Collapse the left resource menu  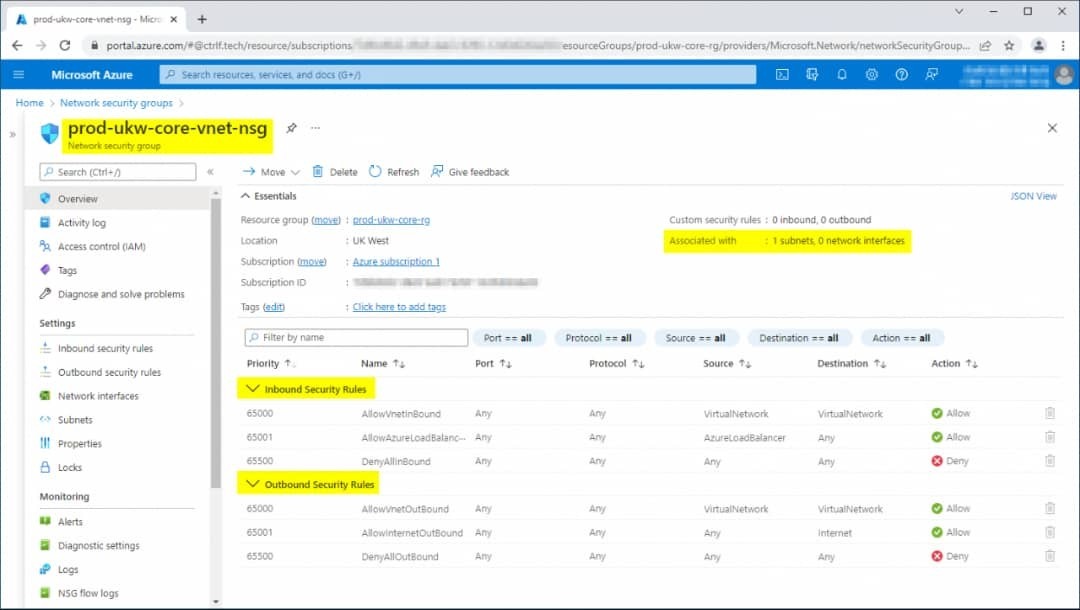(210, 172)
